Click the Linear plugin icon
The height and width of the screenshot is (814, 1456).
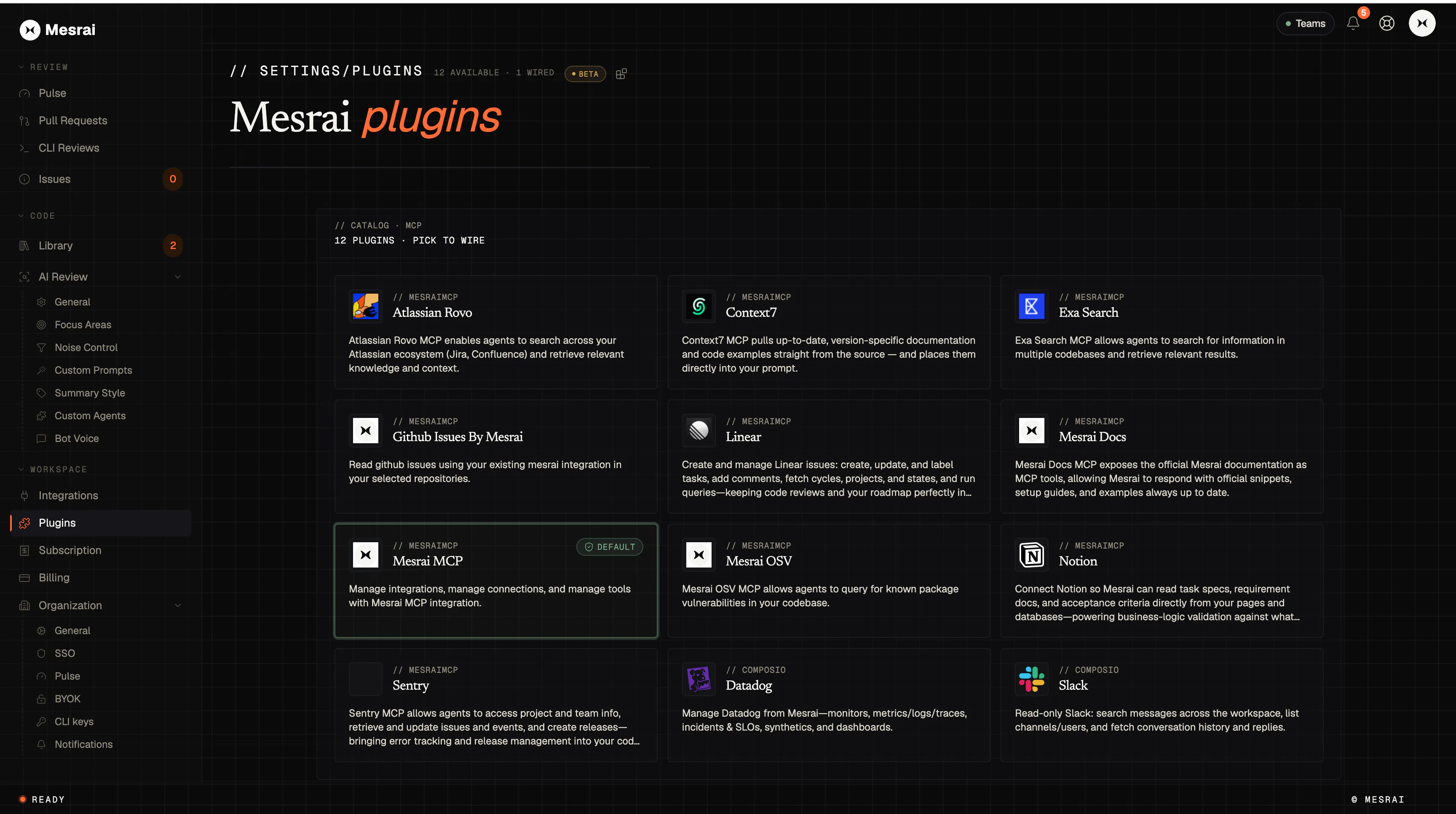pos(699,430)
